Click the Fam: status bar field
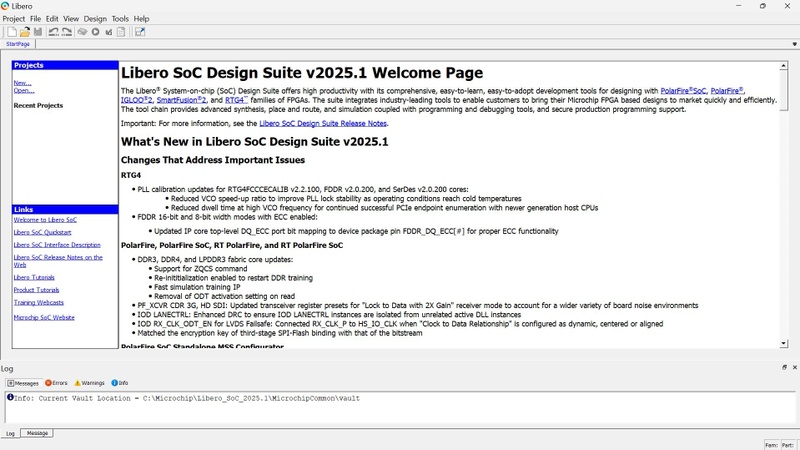This screenshot has height=450, width=800. [771, 445]
